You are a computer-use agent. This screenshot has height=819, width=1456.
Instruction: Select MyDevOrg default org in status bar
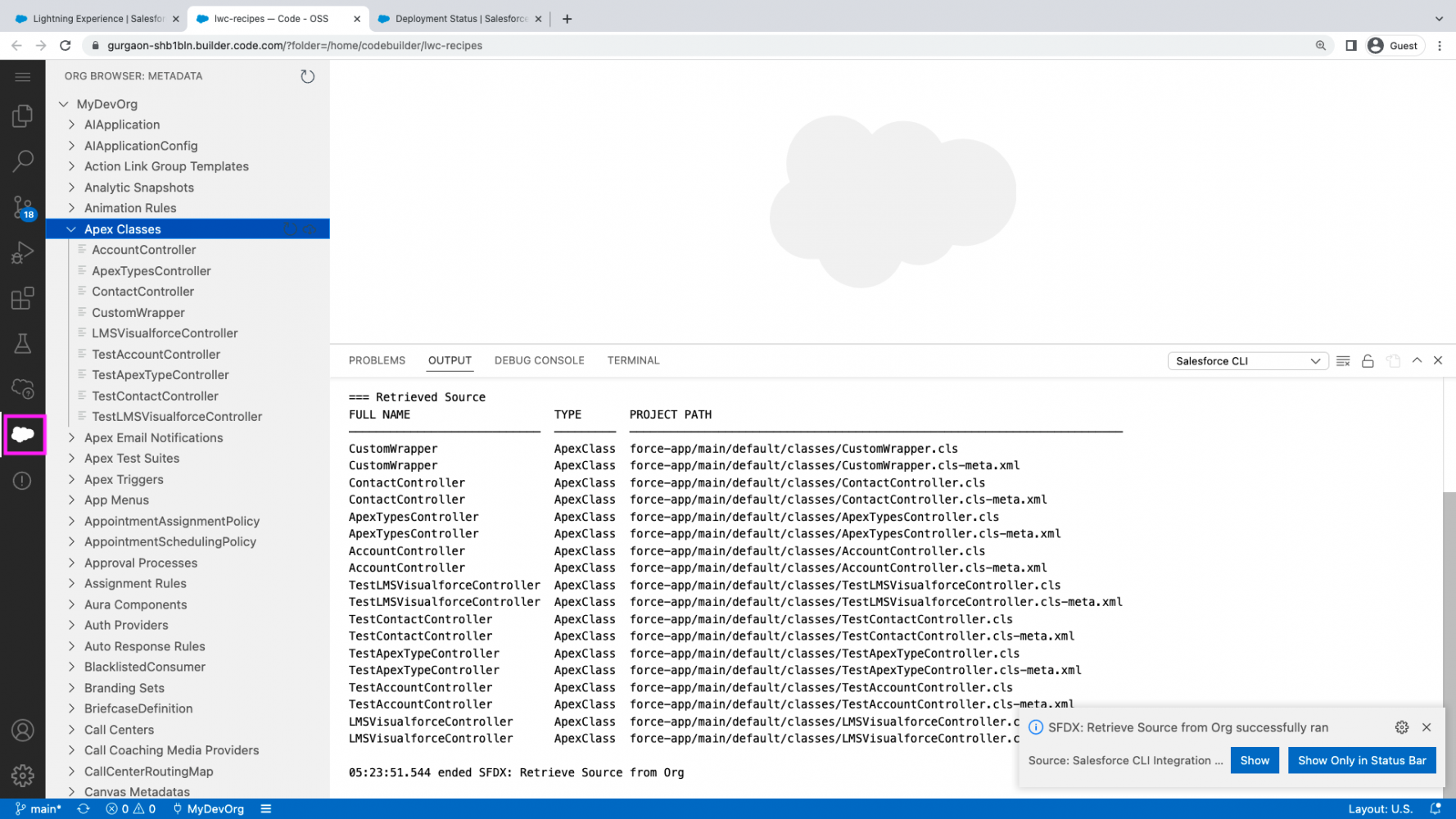point(208,808)
